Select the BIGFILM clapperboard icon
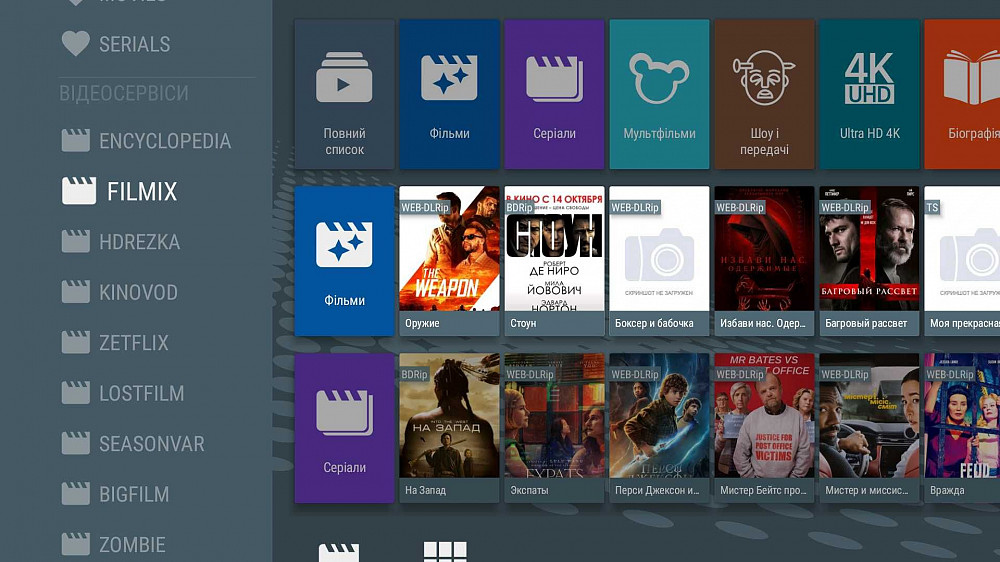 [75, 493]
